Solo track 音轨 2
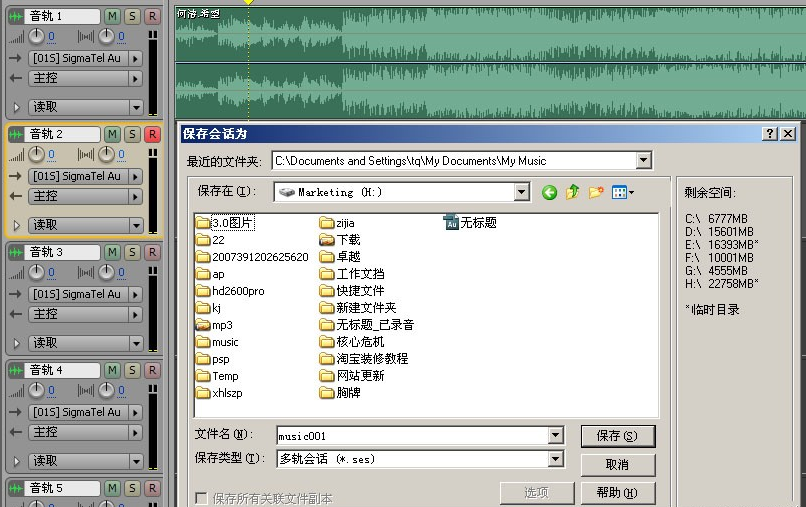The height and width of the screenshot is (507, 806). pyautogui.click(x=132, y=134)
